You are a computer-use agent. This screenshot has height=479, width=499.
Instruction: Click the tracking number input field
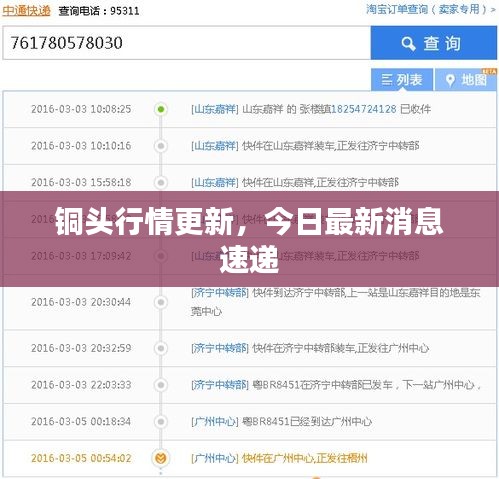(x=187, y=43)
